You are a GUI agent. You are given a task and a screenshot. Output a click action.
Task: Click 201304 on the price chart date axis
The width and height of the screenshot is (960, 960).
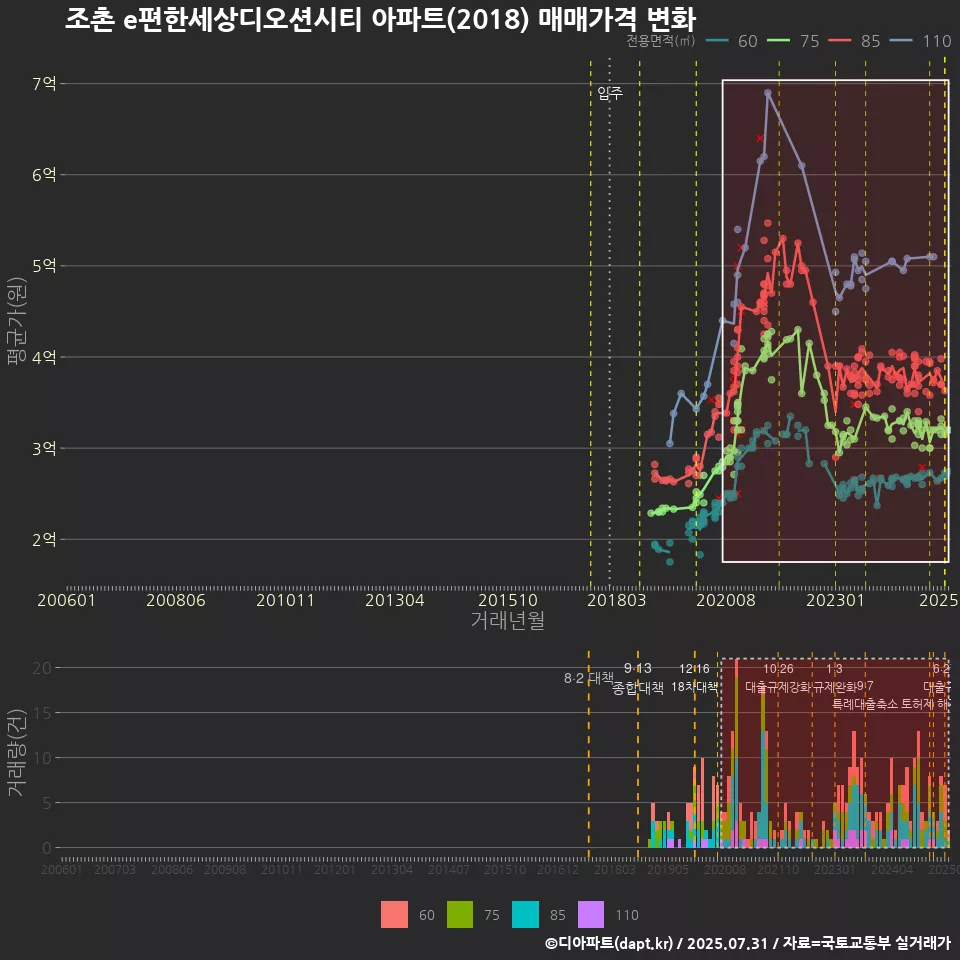point(395,600)
